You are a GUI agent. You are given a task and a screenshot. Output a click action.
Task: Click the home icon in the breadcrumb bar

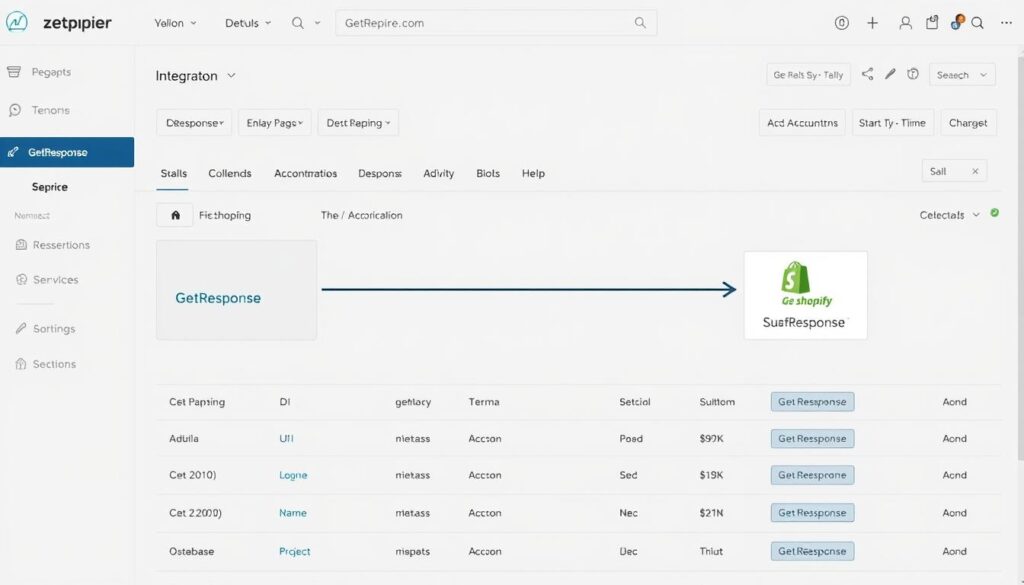pos(175,215)
